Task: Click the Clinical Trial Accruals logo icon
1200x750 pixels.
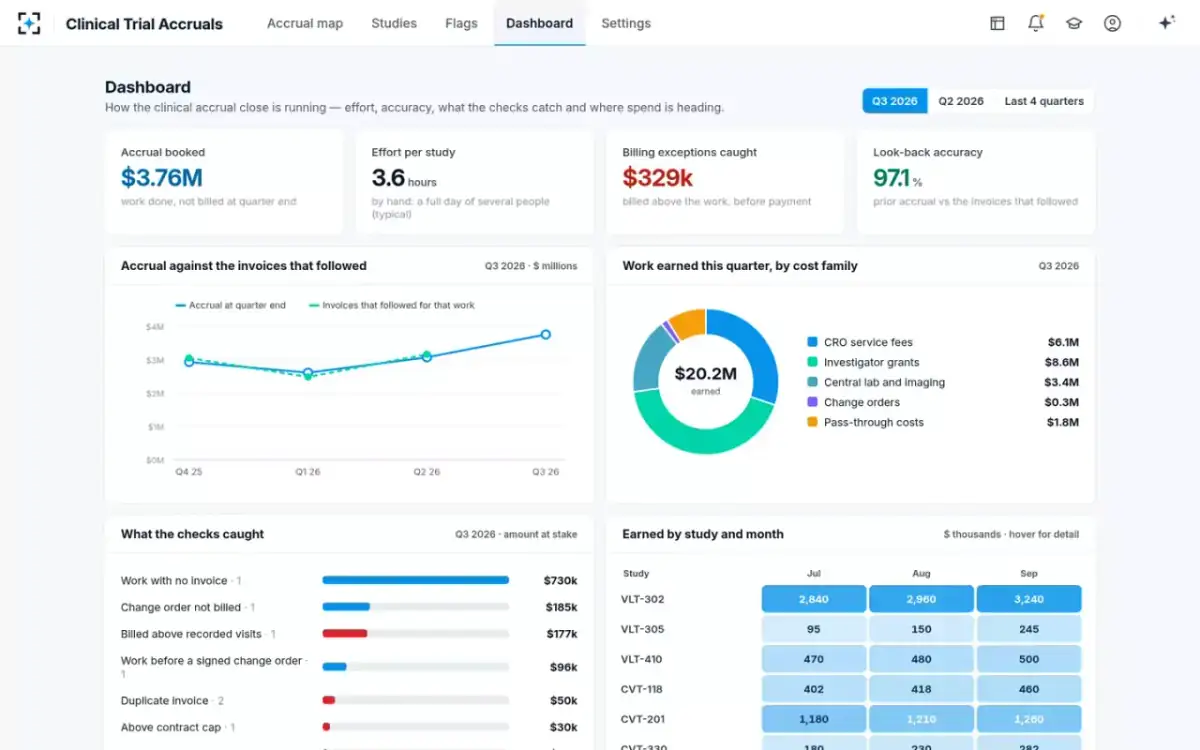Action: coord(29,23)
